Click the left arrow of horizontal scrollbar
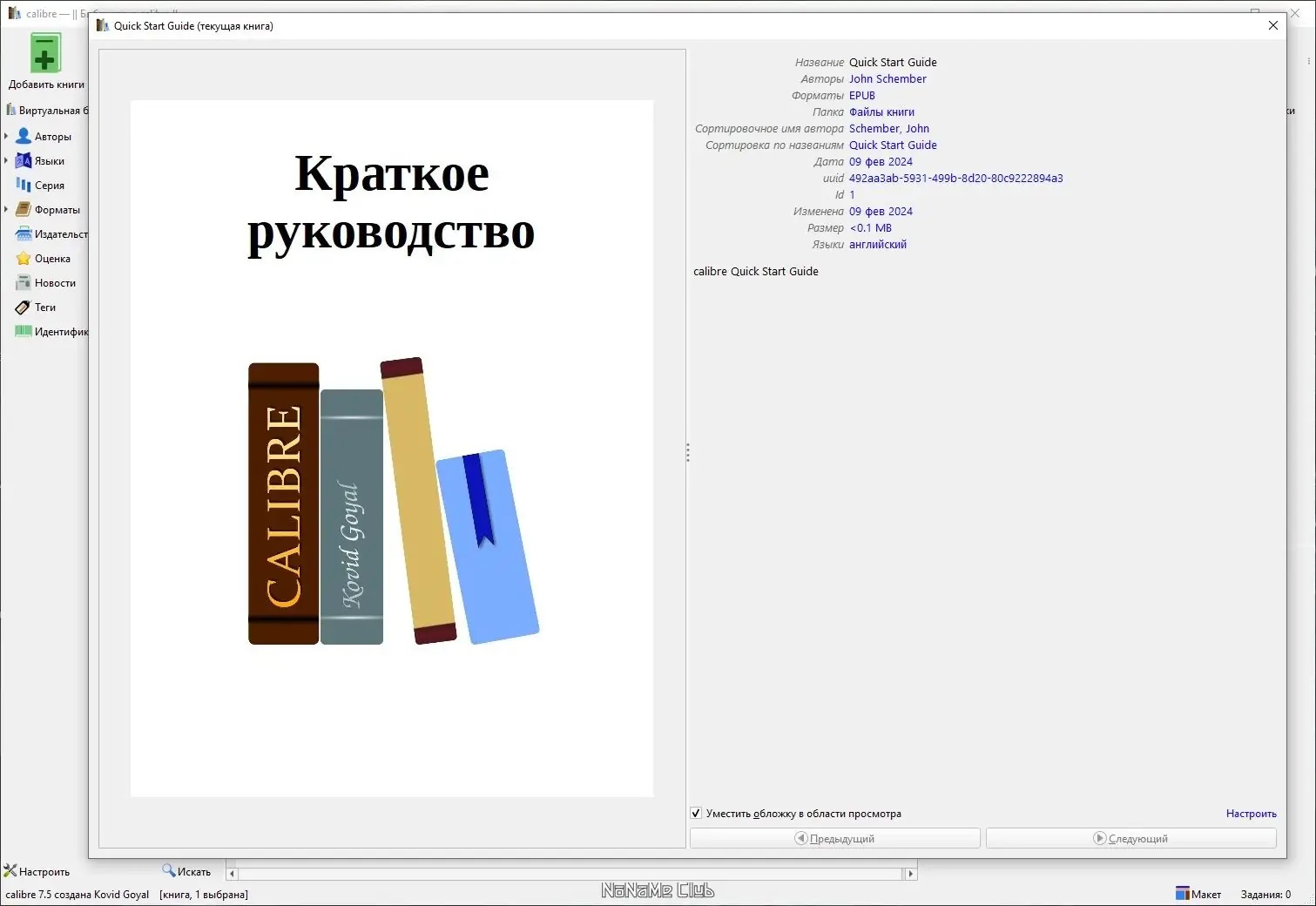Image resolution: width=1316 pixels, height=906 pixels. 232,873
